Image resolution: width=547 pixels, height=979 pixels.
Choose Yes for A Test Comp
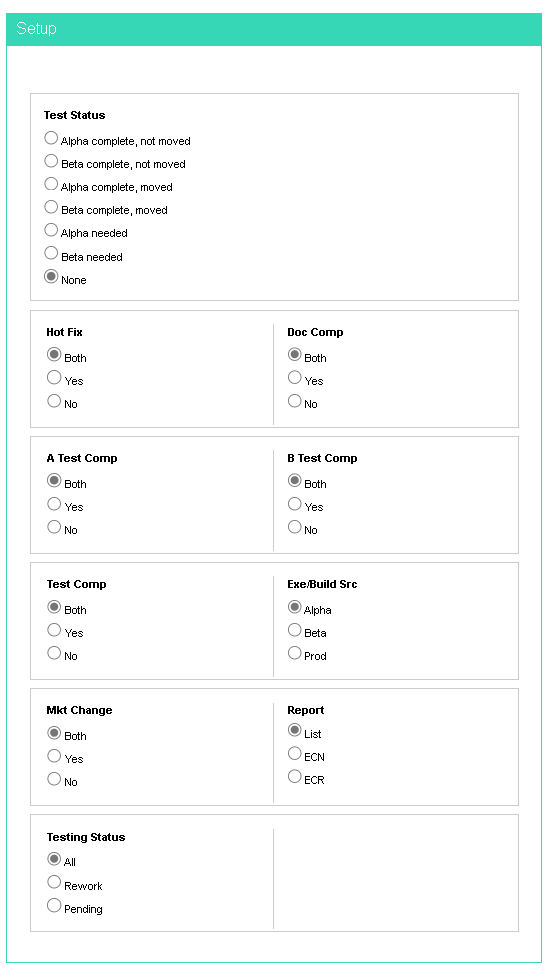pyautogui.click(x=54, y=503)
